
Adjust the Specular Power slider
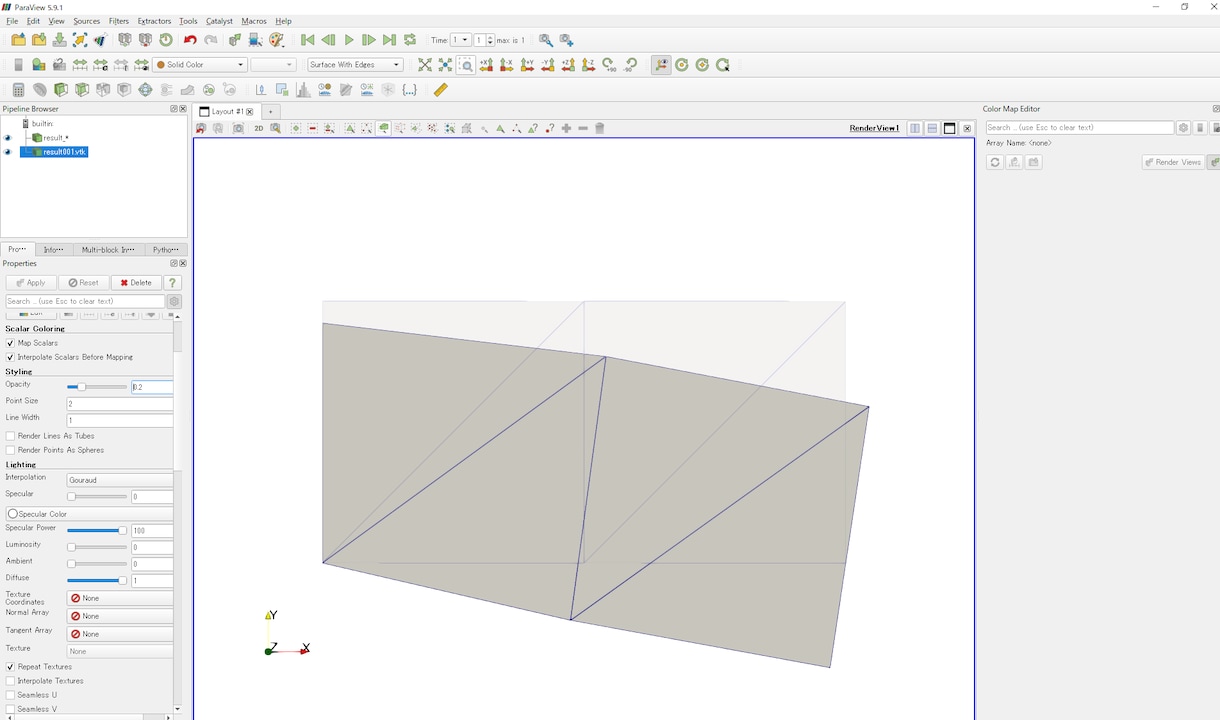pyautogui.click(x=97, y=531)
